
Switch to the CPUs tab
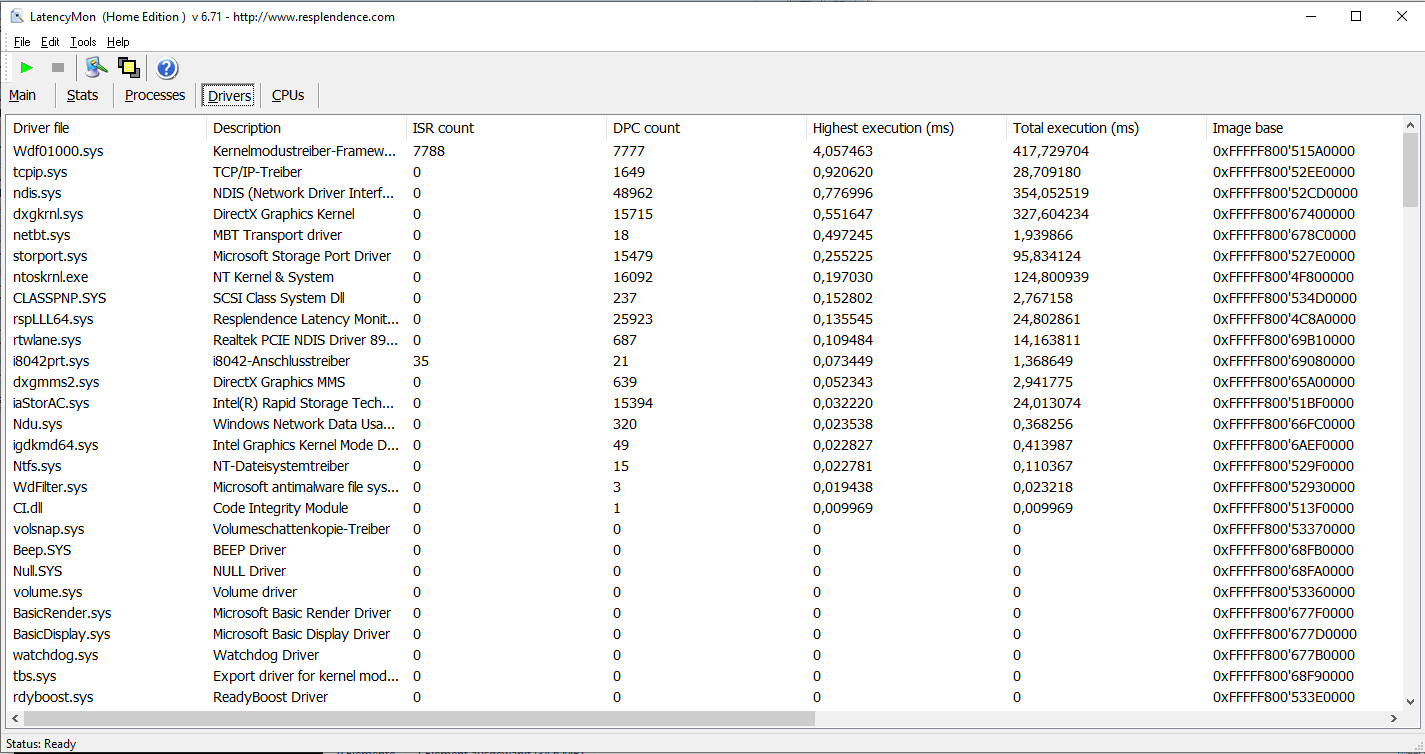point(288,96)
